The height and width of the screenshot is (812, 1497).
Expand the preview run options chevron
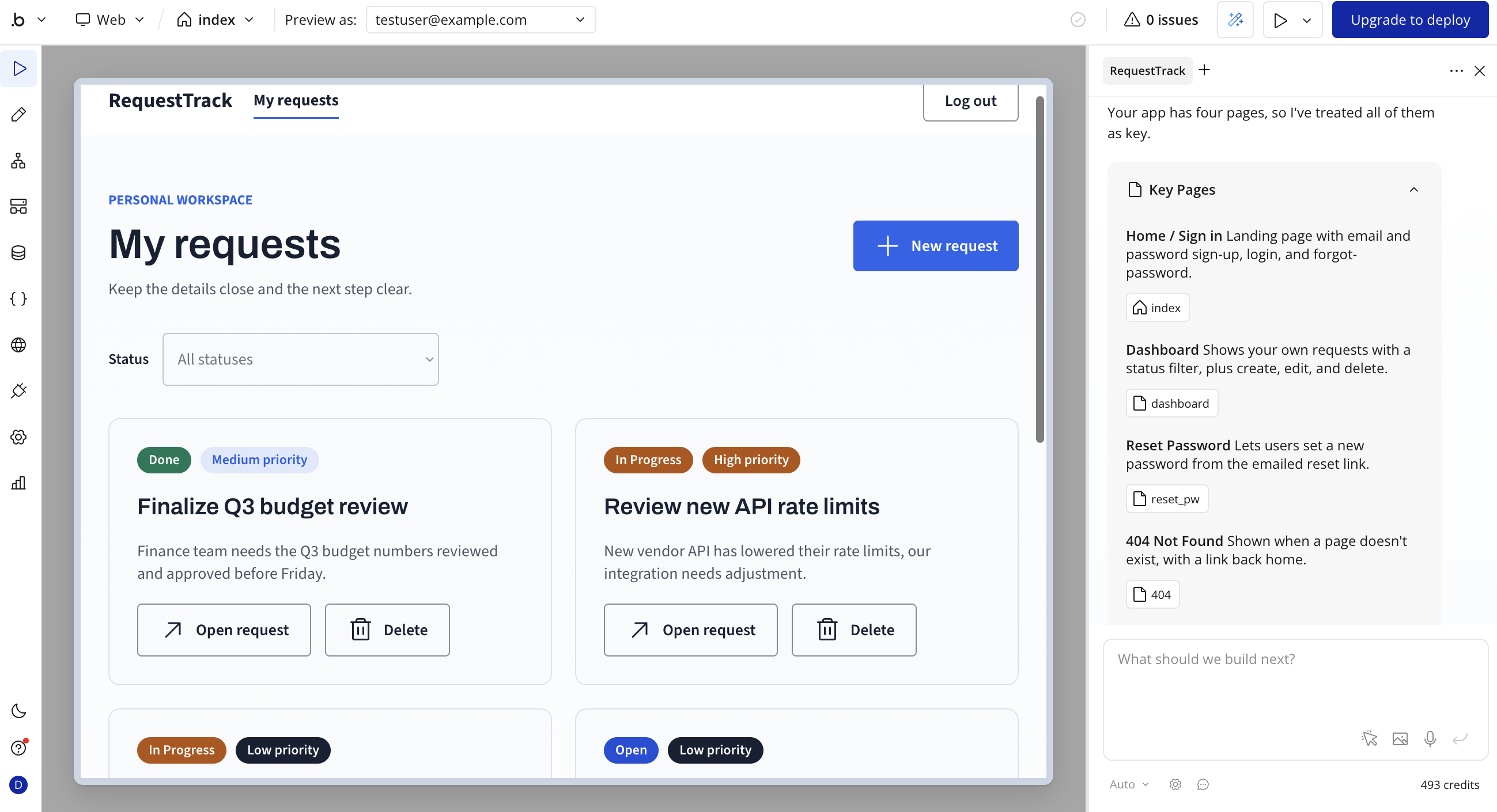point(1306,20)
